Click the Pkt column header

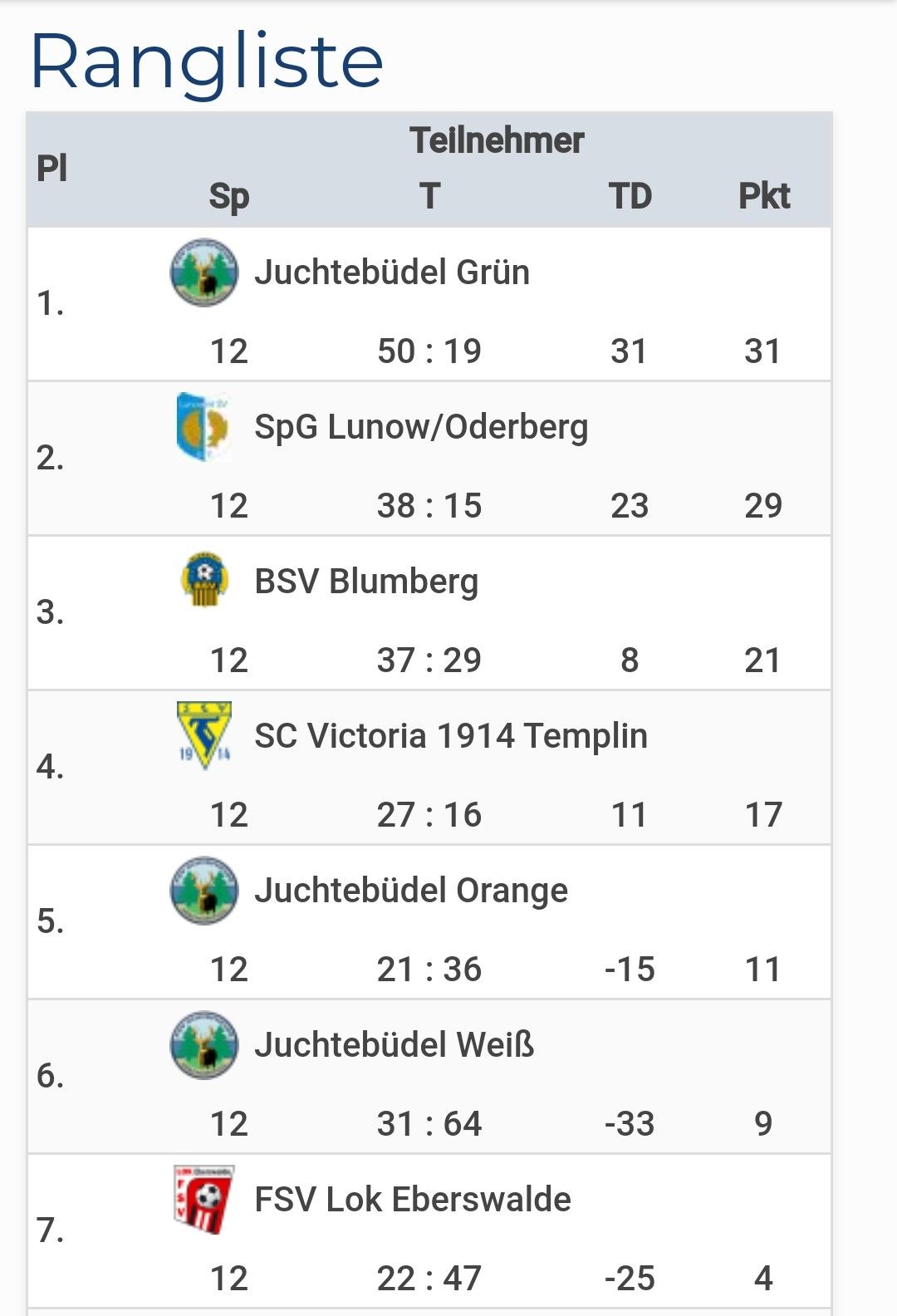point(763,196)
